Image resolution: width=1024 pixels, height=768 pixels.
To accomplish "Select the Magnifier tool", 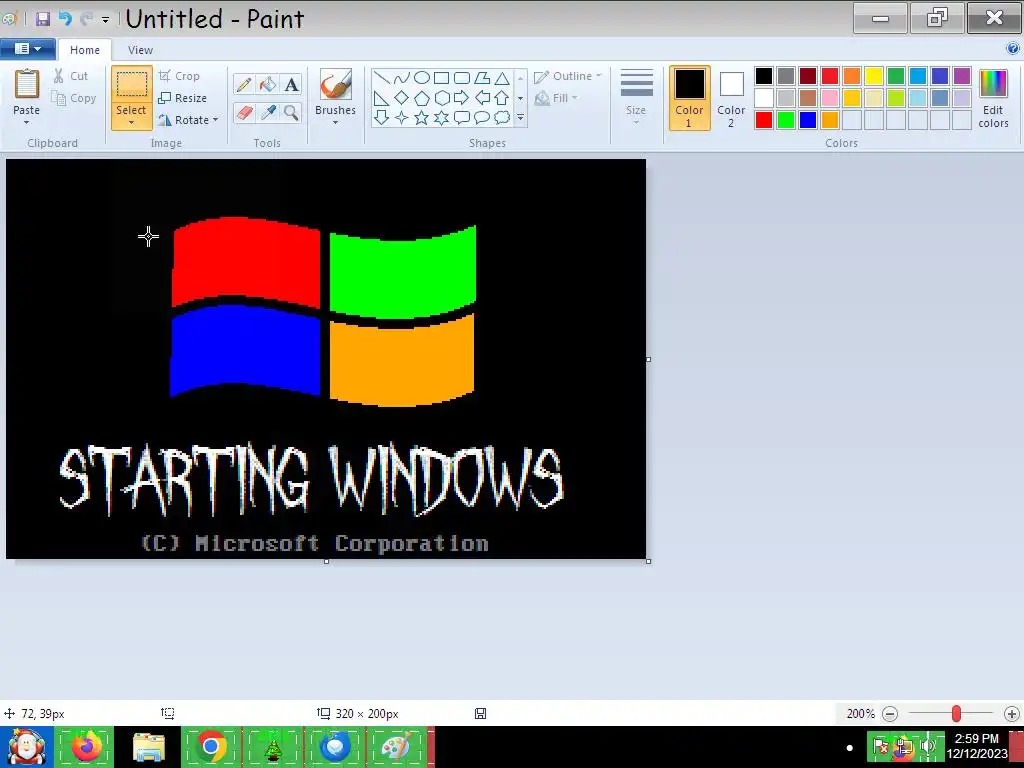I will (x=291, y=112).
